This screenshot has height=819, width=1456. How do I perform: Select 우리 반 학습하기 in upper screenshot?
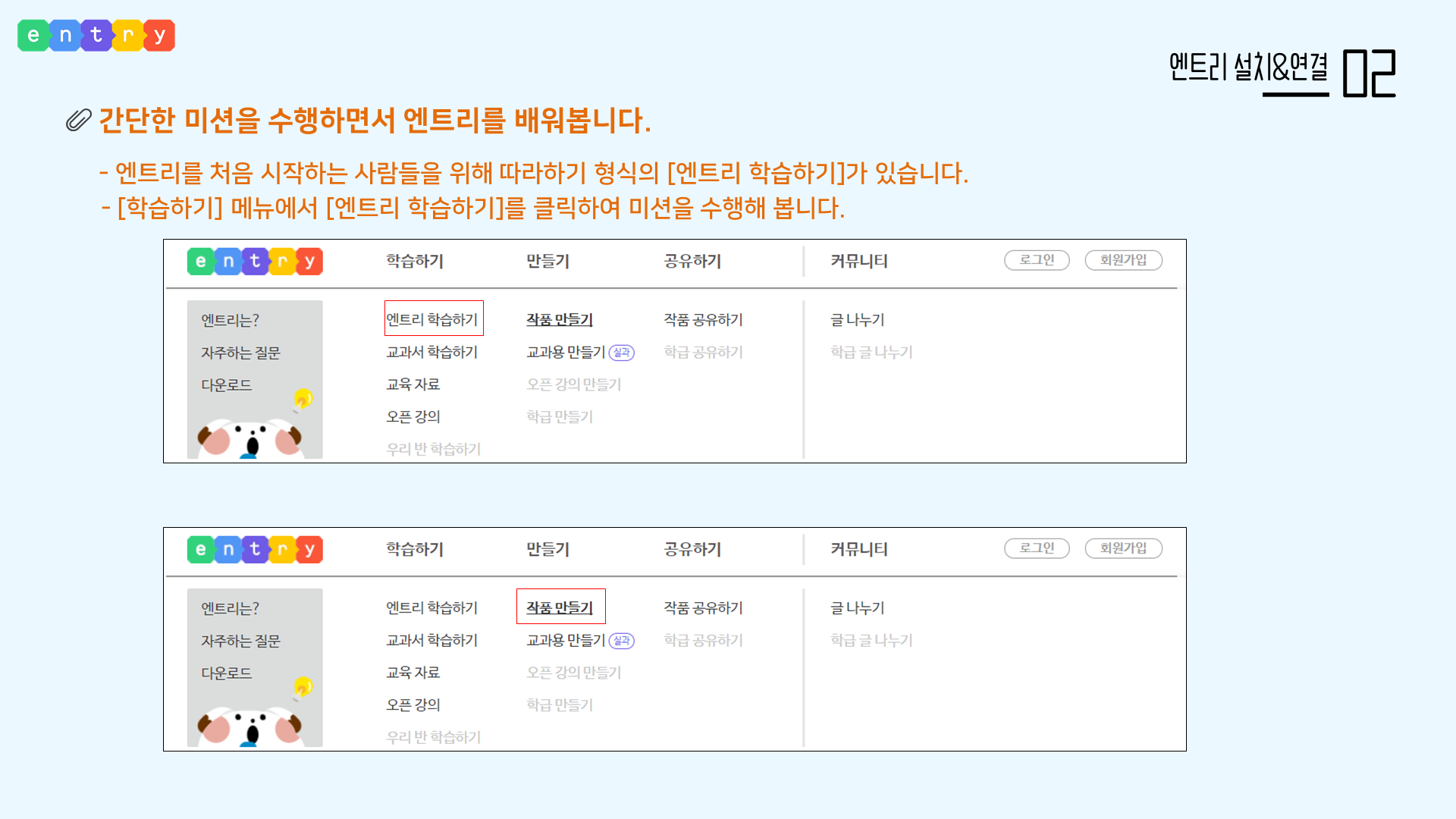434,449
